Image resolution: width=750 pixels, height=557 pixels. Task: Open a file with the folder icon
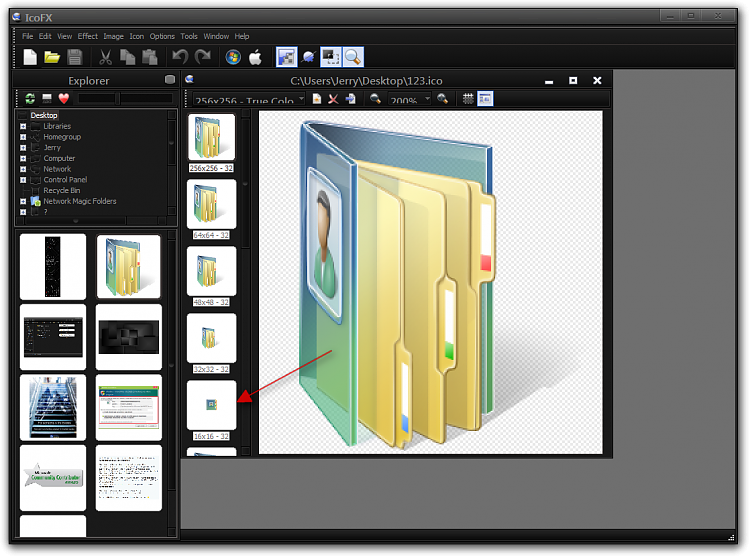point(52,57)
